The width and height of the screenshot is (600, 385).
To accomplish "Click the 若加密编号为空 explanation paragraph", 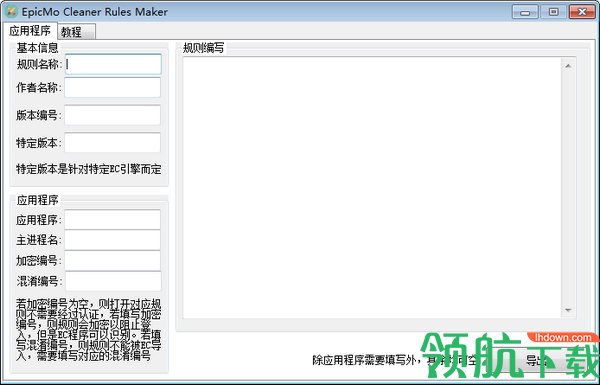I will 89,330.
